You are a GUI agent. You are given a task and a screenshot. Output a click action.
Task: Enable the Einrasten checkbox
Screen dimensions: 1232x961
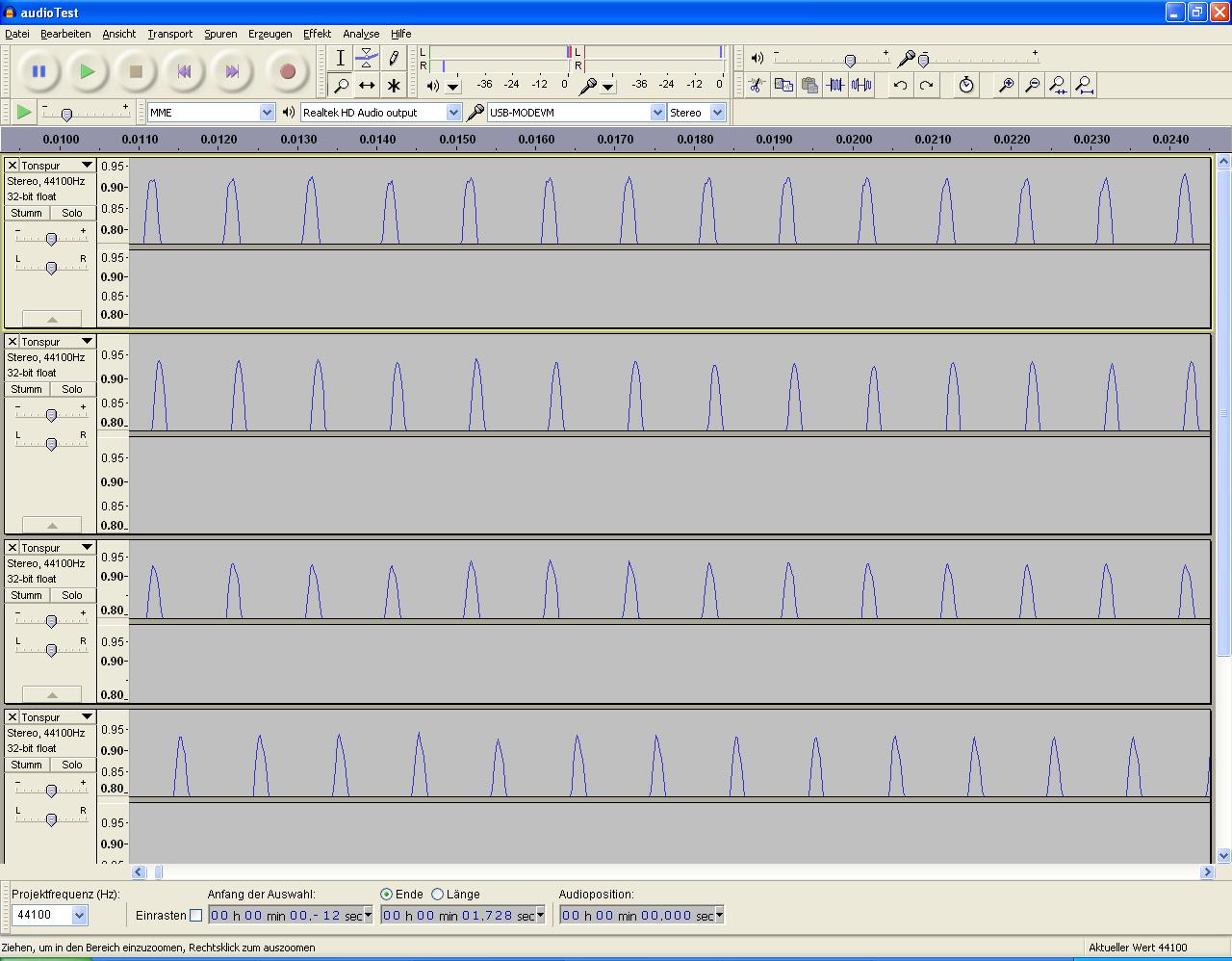[x=196, y=916]
